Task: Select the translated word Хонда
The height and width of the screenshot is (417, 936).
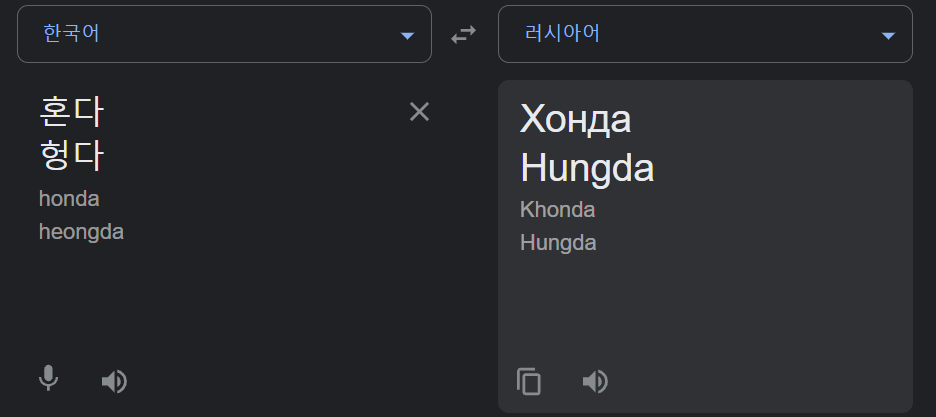Action: (575, 119)
